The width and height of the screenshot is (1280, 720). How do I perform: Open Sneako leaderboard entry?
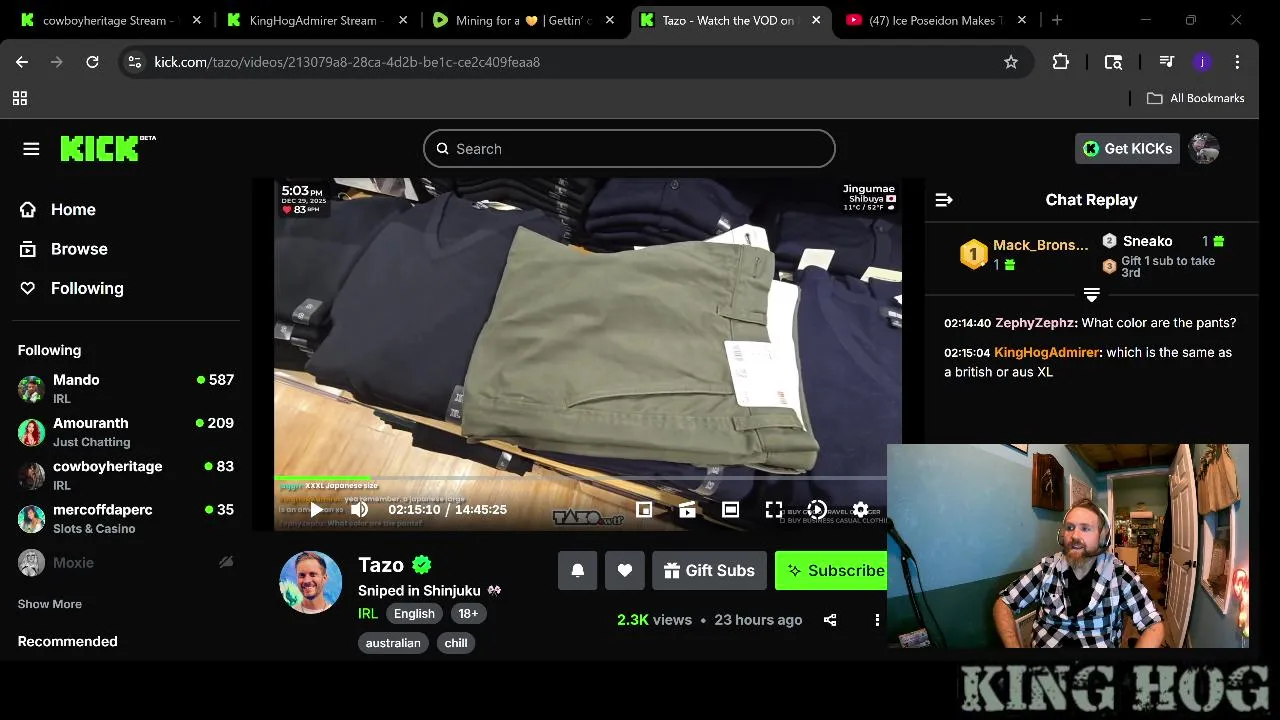coord(1163,241)
